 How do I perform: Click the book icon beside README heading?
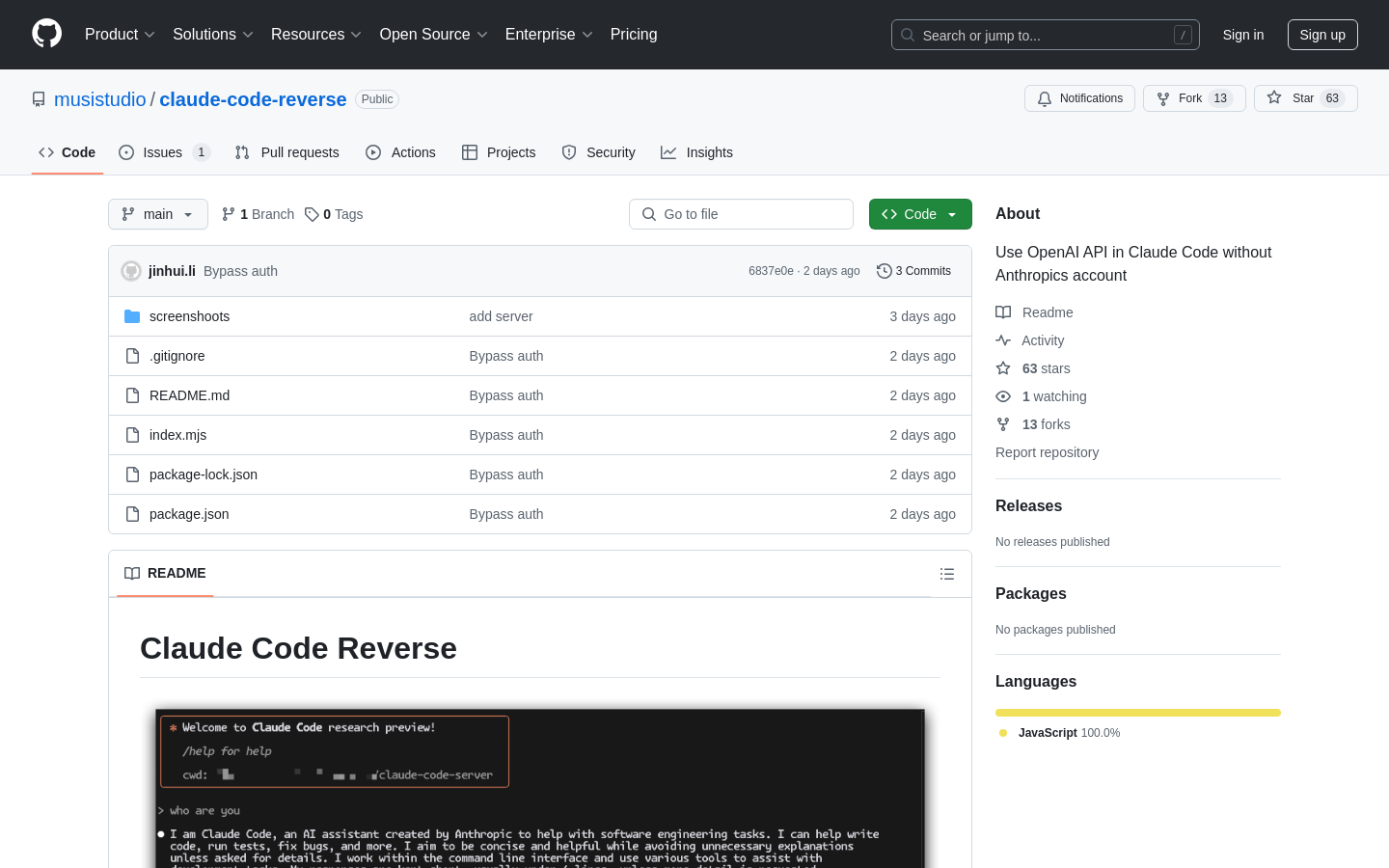tap(132, 573)
